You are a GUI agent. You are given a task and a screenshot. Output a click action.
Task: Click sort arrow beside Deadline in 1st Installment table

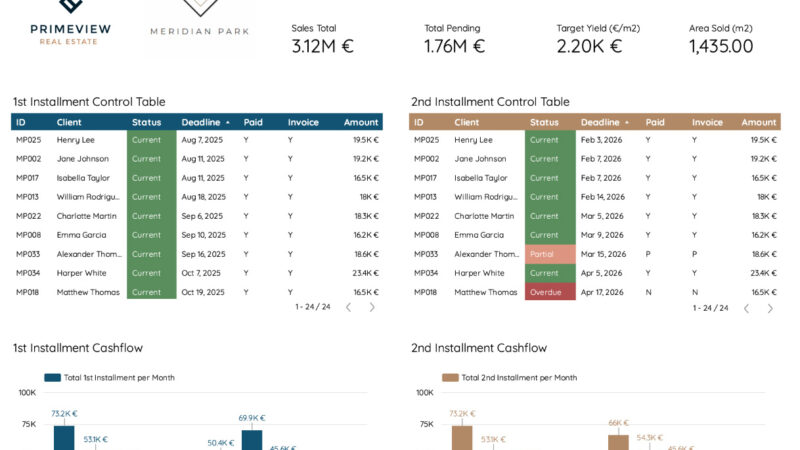(x=228, y=122)
